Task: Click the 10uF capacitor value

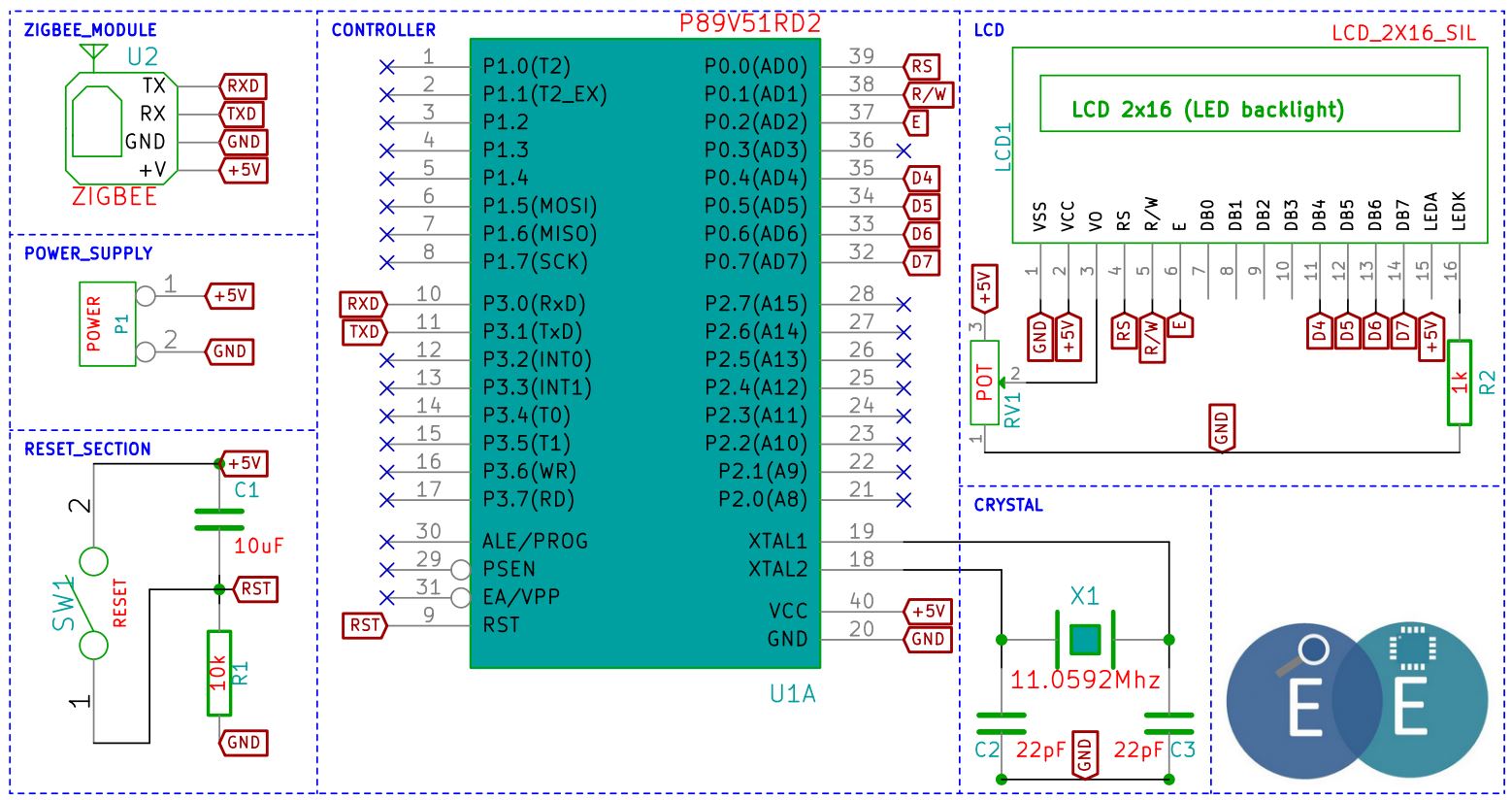Action: [259, 546]
